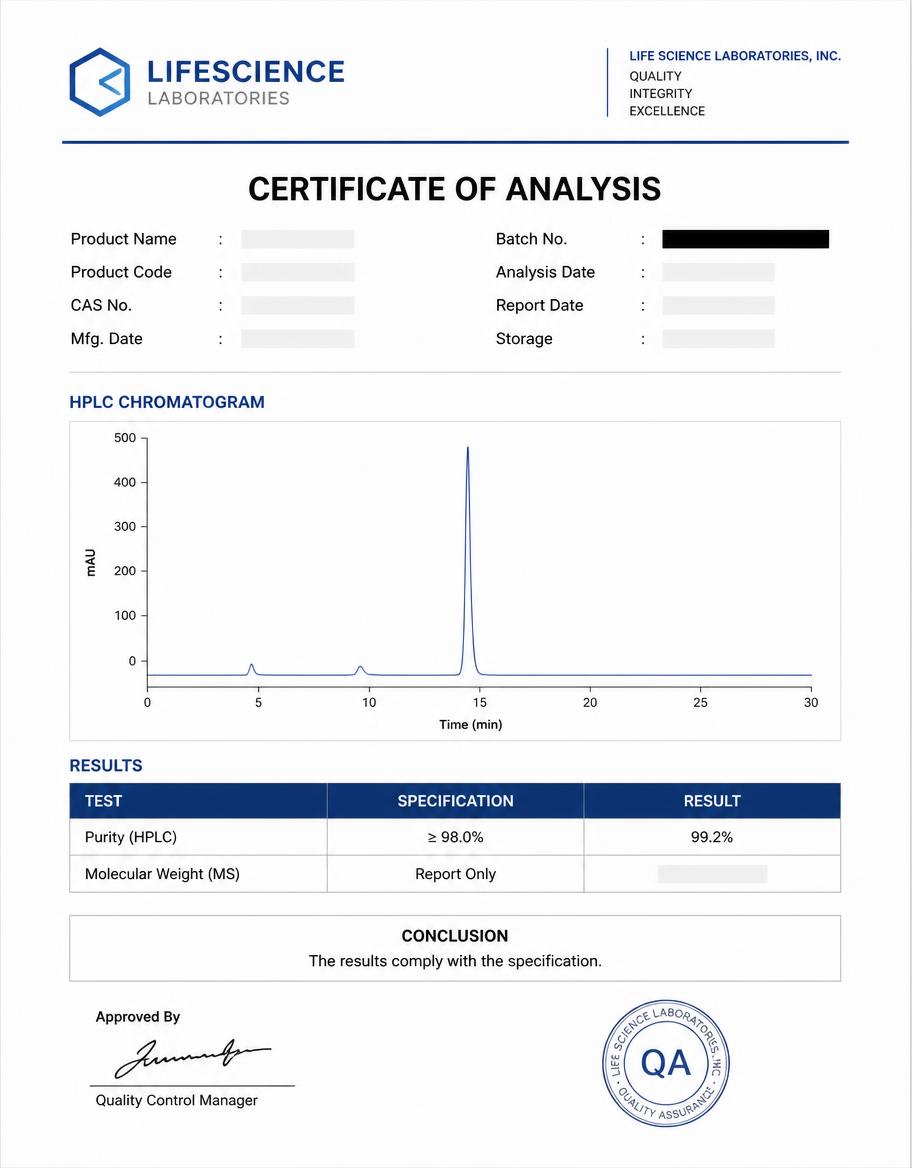Click the 25 x-axis tick label
Viewport: 912px width, 1168px height.
700,702
